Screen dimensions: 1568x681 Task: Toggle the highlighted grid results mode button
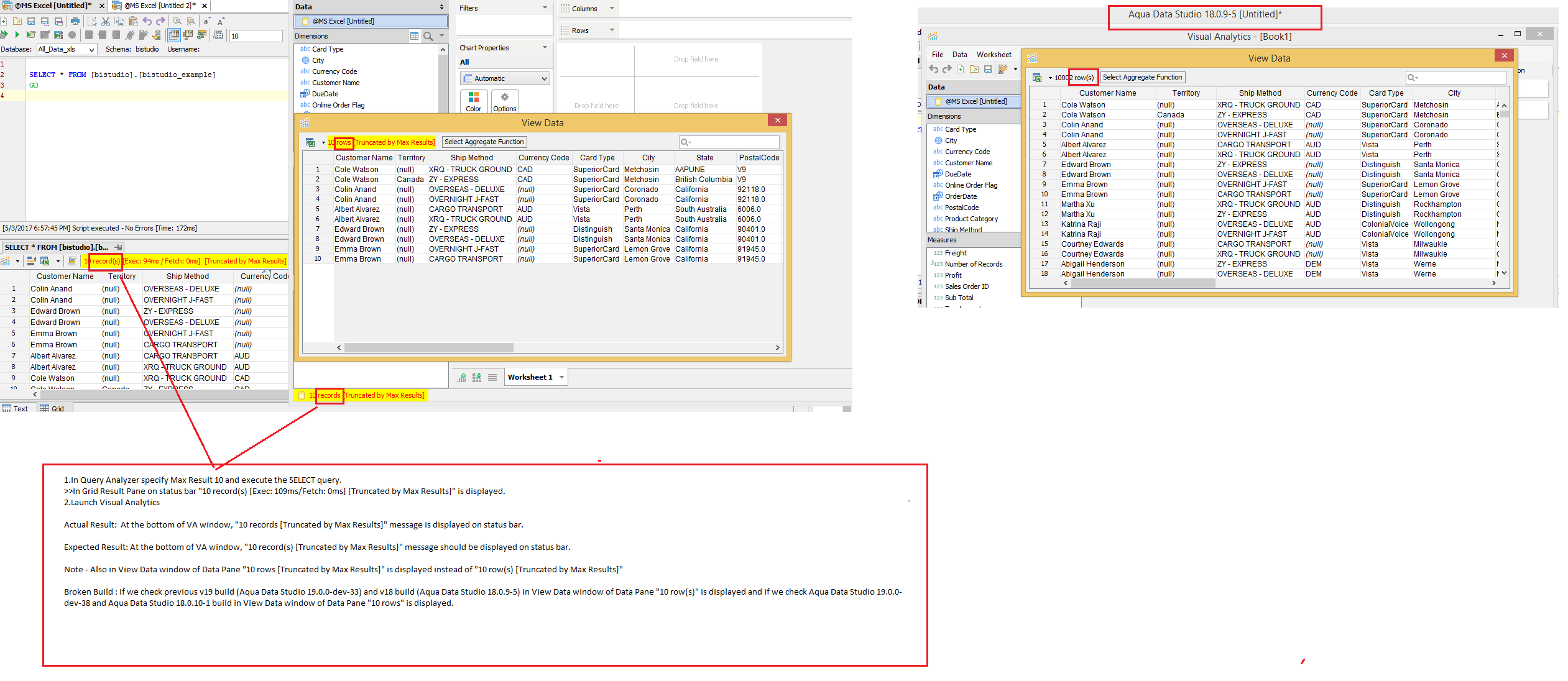pyautogui.click(x=174, y=35)
